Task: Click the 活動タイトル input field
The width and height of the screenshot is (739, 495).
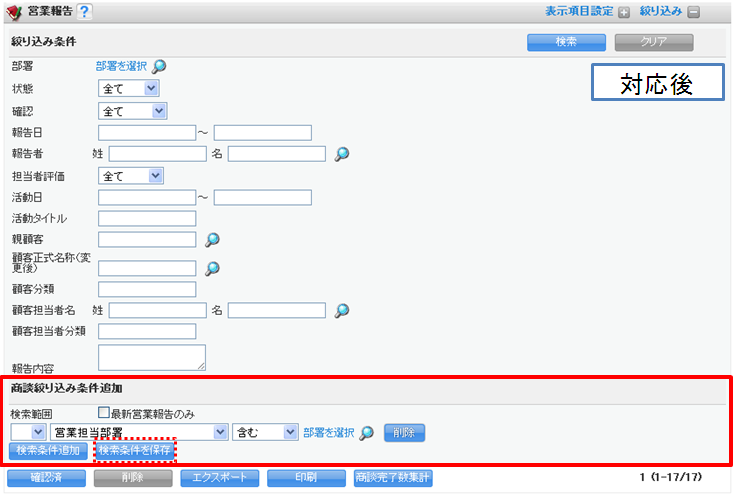Action: click(x=147, y=219)
